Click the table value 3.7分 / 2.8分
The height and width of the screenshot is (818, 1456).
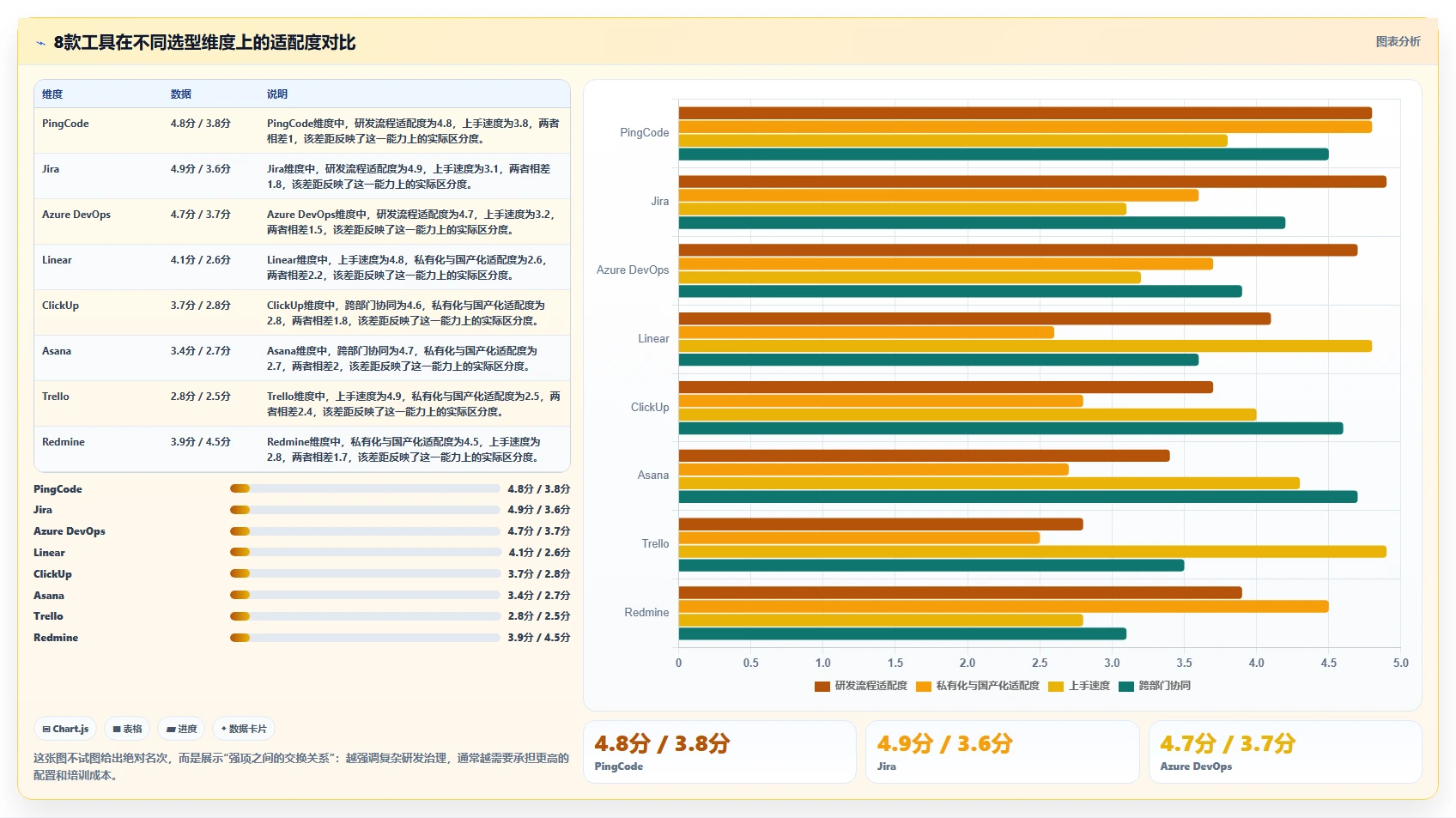tap(200, 306)
